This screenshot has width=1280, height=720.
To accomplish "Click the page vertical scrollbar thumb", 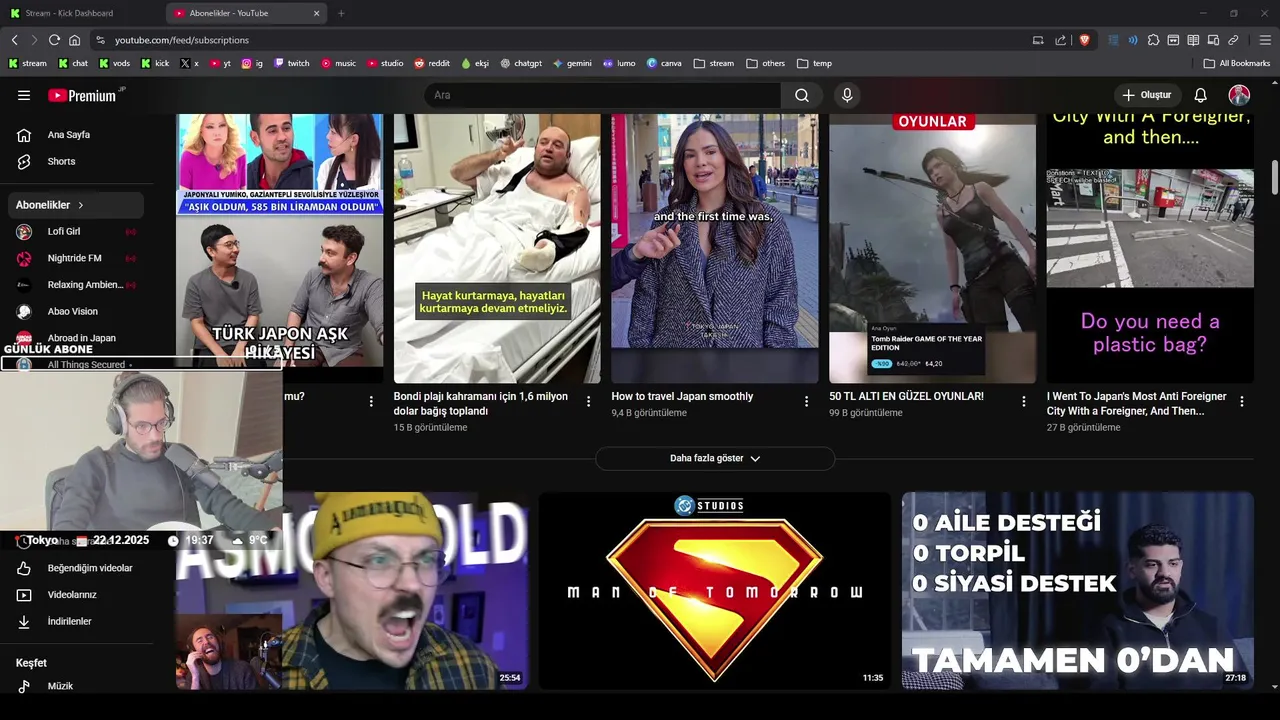I will (1275, 177).
